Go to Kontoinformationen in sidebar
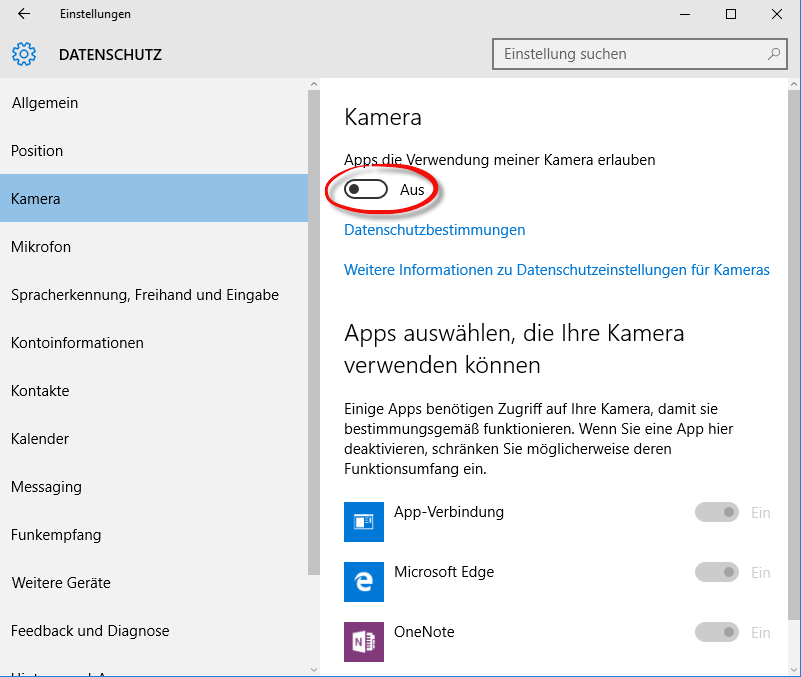The image size is (801, 677). tap(78, 343)
